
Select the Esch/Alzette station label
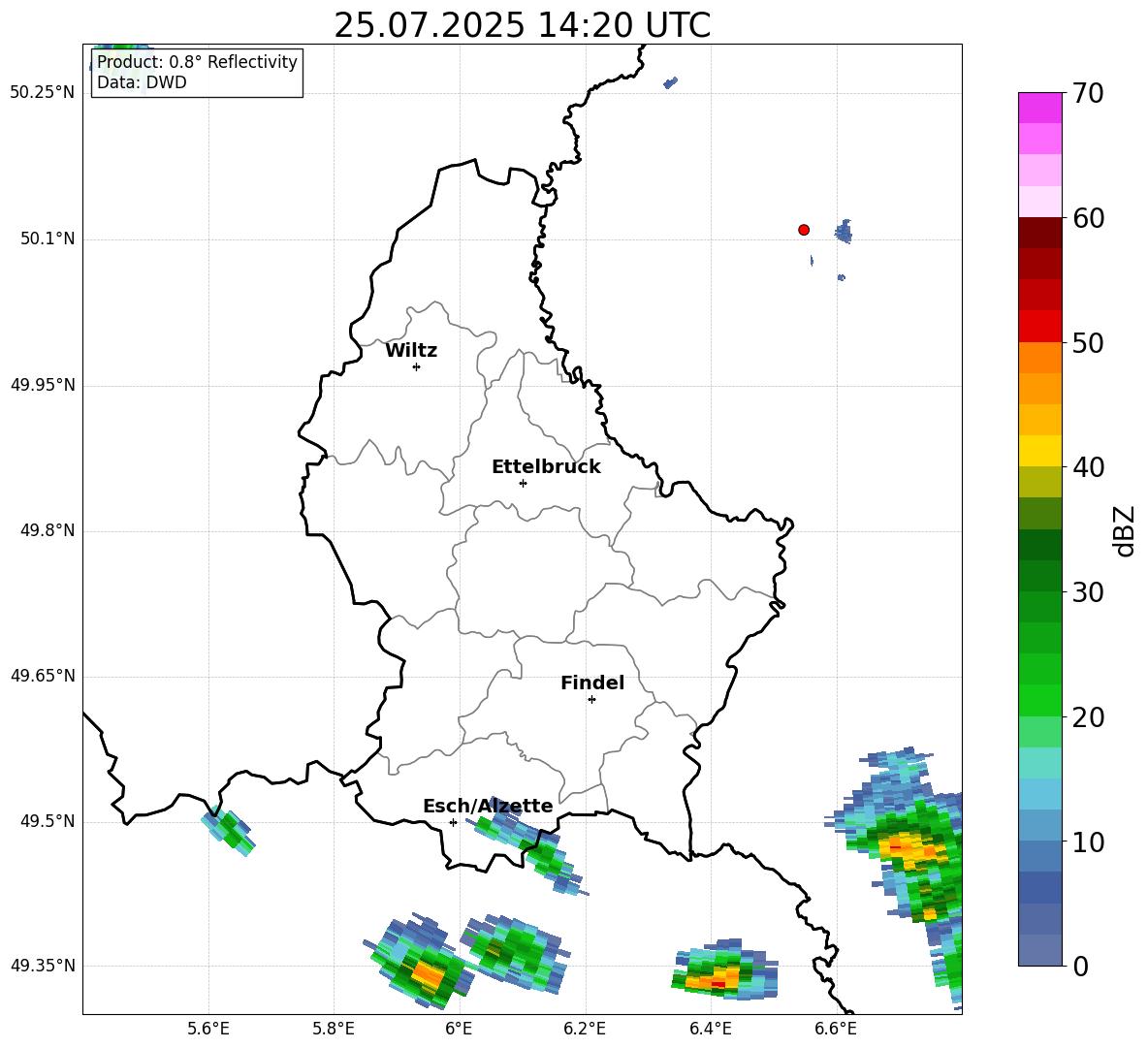click(x=488, y=806)
